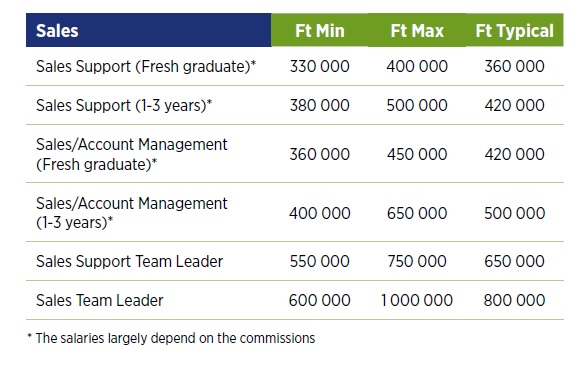The height and width of the screenshot is (379, 576).
Task: Click the 650 000 Ft Typical value
Action: [514, 261]
